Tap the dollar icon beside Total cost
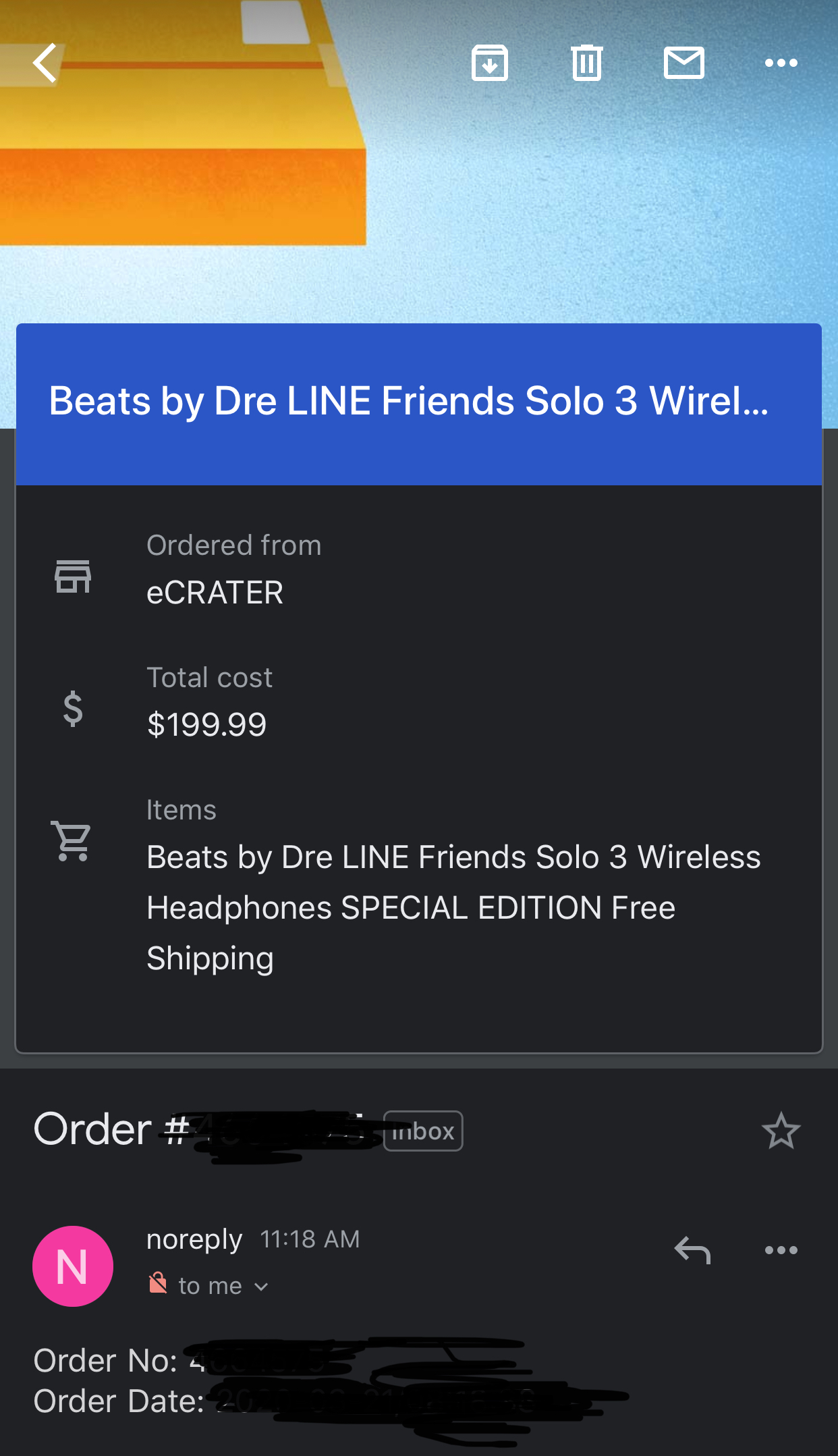Screen dimensions: 838x1456 click(73, 709)
